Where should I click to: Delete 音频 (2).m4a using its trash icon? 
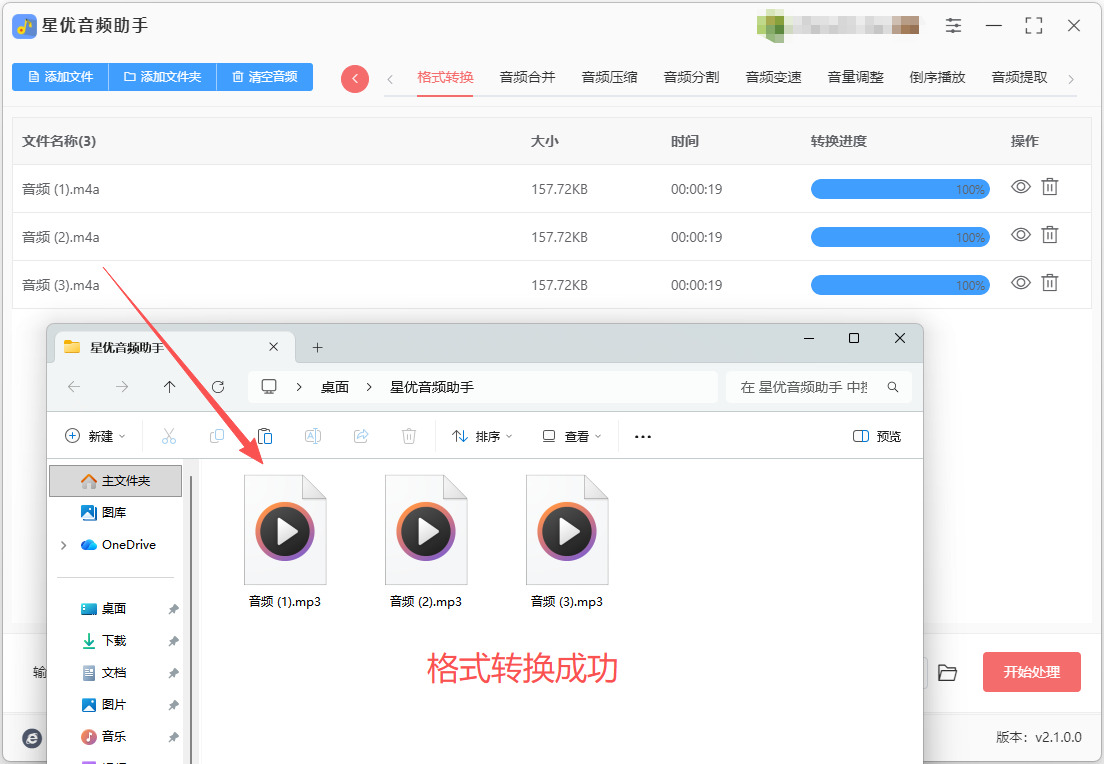coord(1050,234)
